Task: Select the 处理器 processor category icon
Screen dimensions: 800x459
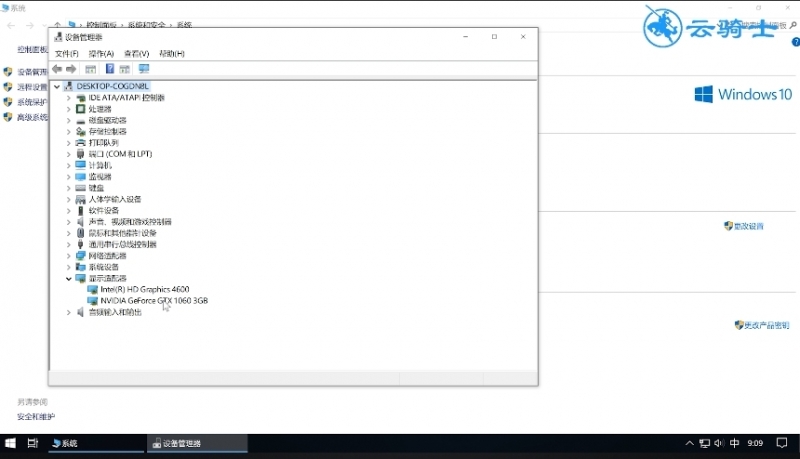Action: pyautogui.click(x=80, y=109)
